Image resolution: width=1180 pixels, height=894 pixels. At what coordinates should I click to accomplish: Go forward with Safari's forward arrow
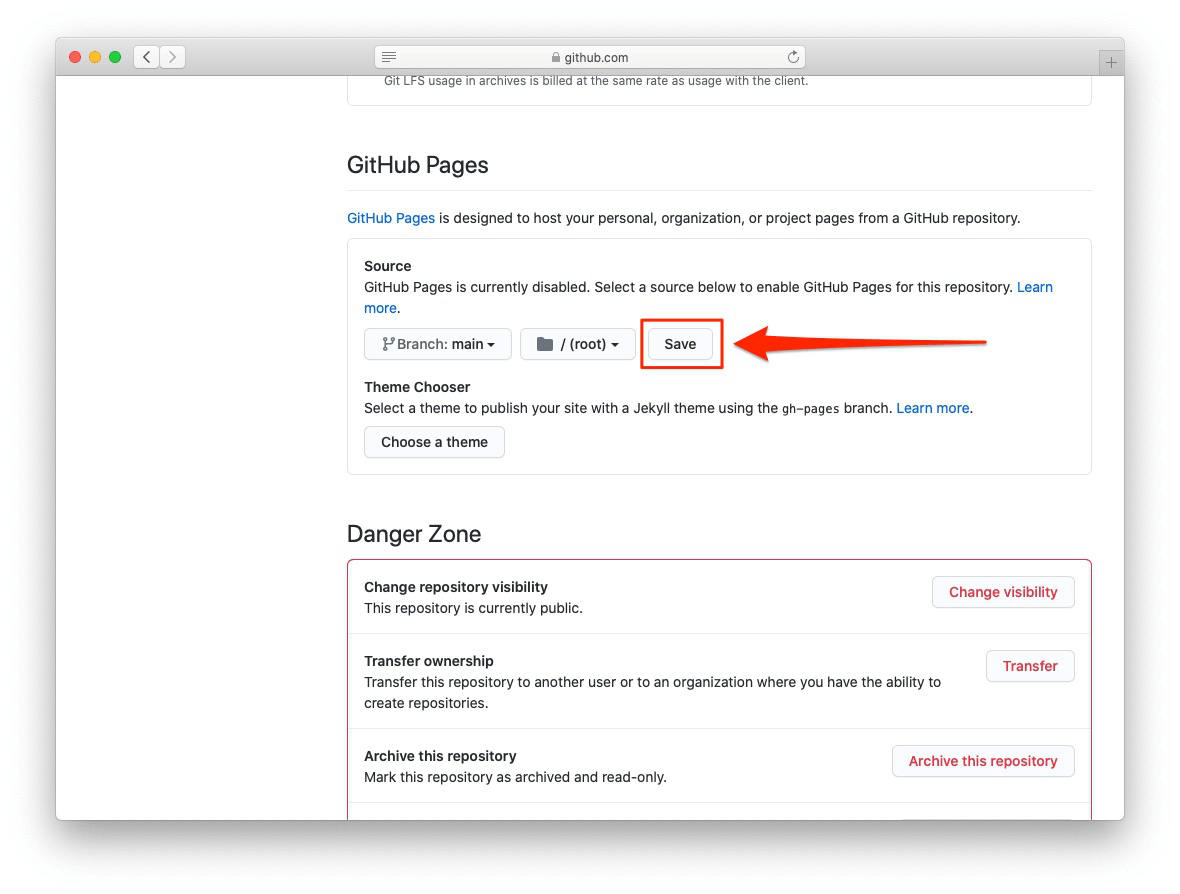tap(172, 57)
